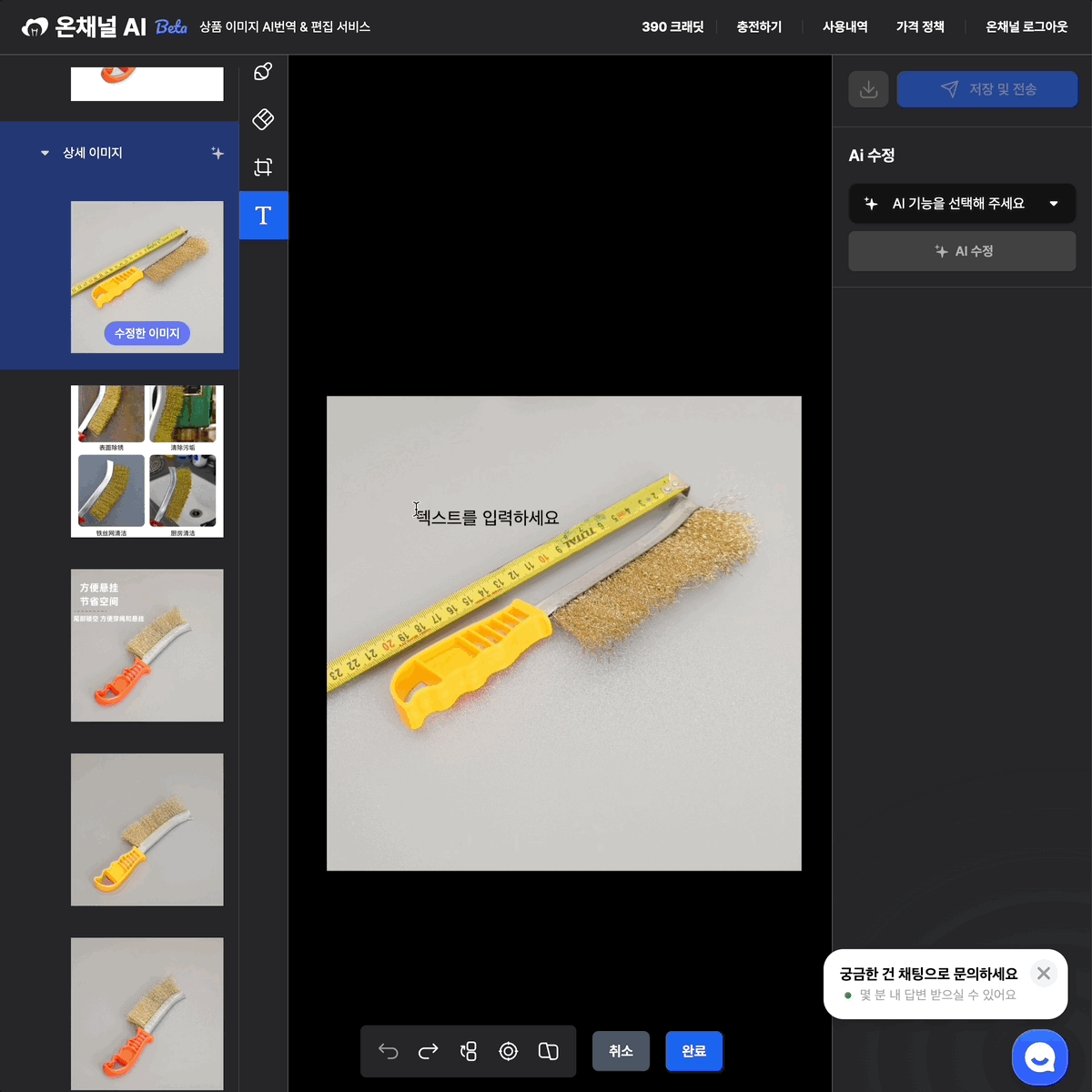This screenshot has width=1092, height=1092.
Task: Select thumbnail with 方便悬挂 Chinese text
Action: click(x=147, y=645)
